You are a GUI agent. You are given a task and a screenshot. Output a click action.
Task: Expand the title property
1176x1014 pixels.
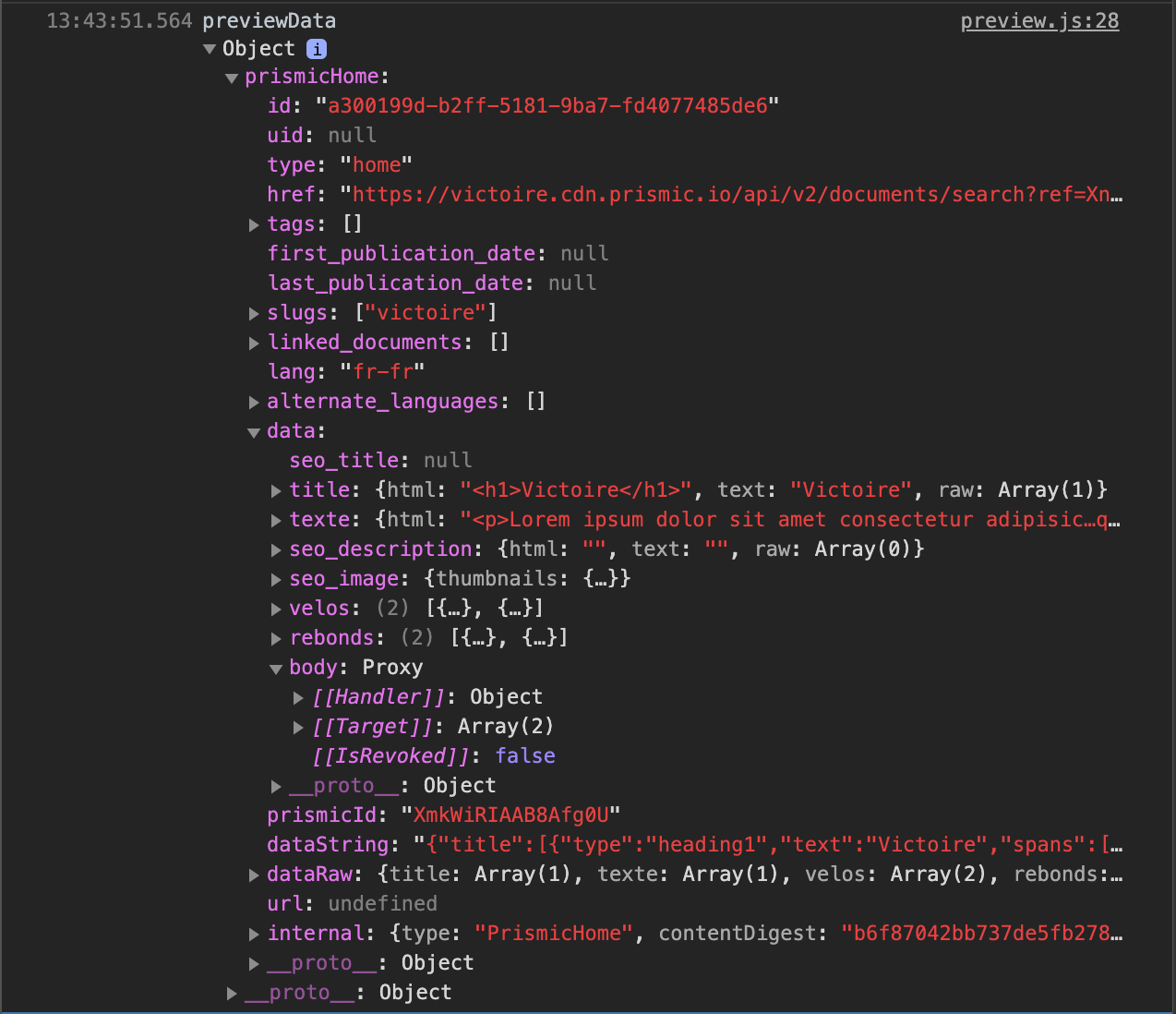tap(276, 490)
